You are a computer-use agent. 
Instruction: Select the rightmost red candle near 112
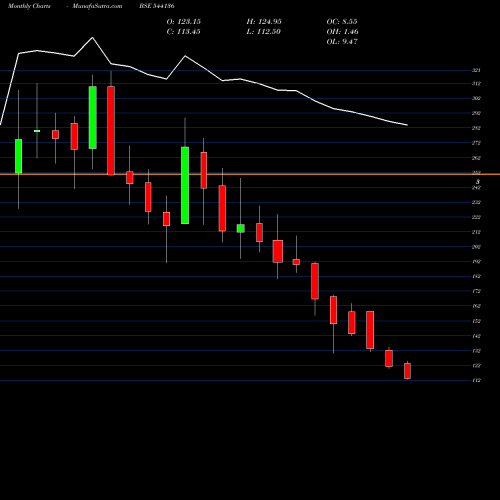(x=407, y=370)
